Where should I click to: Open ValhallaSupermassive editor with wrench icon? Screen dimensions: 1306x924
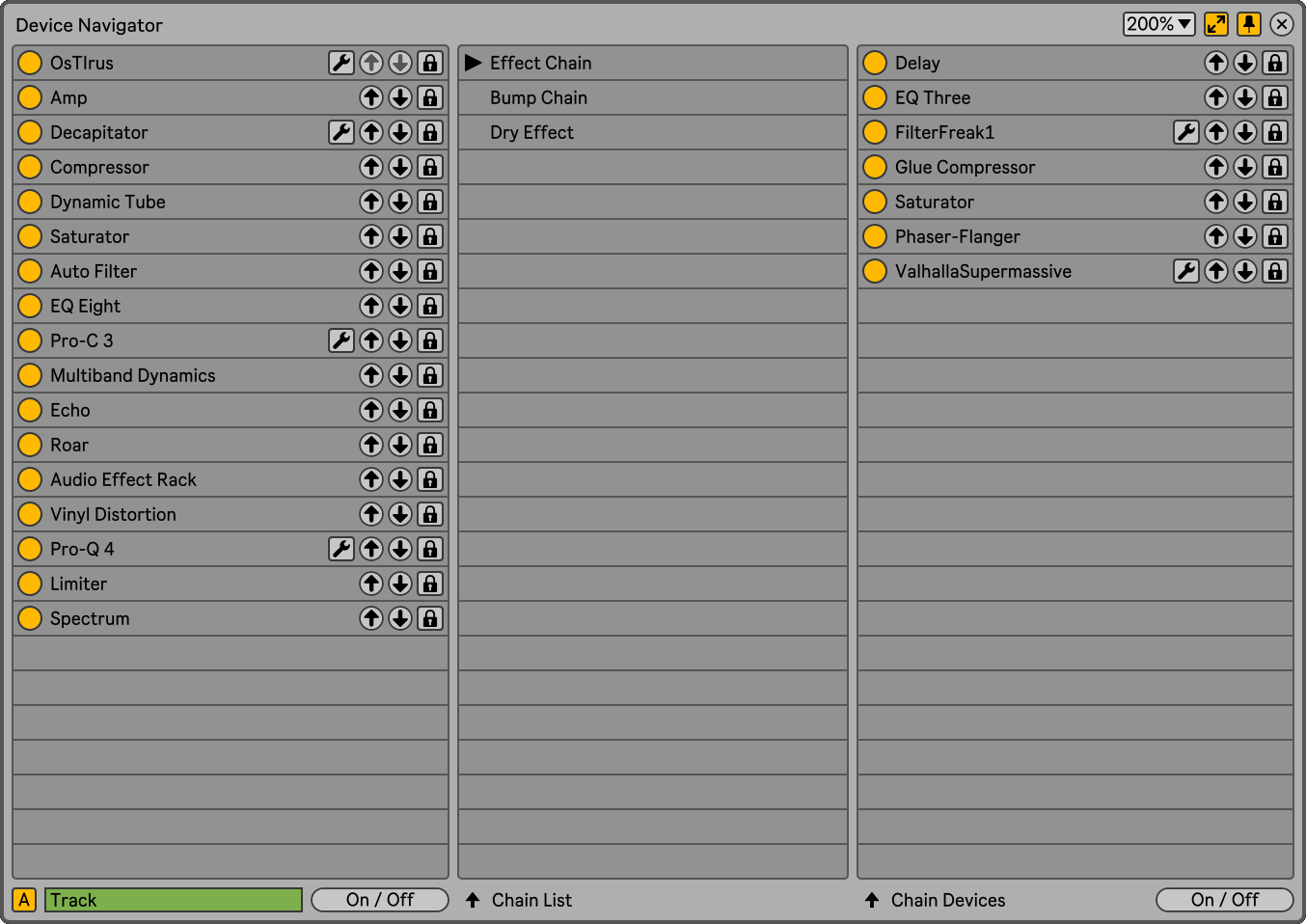point(1186,271)
